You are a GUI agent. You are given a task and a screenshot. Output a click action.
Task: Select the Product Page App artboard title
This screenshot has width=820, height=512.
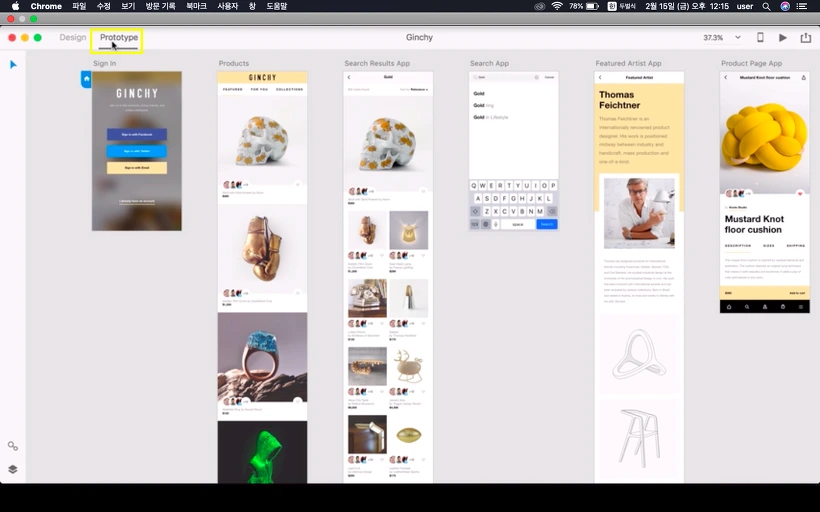click(751, 63)
